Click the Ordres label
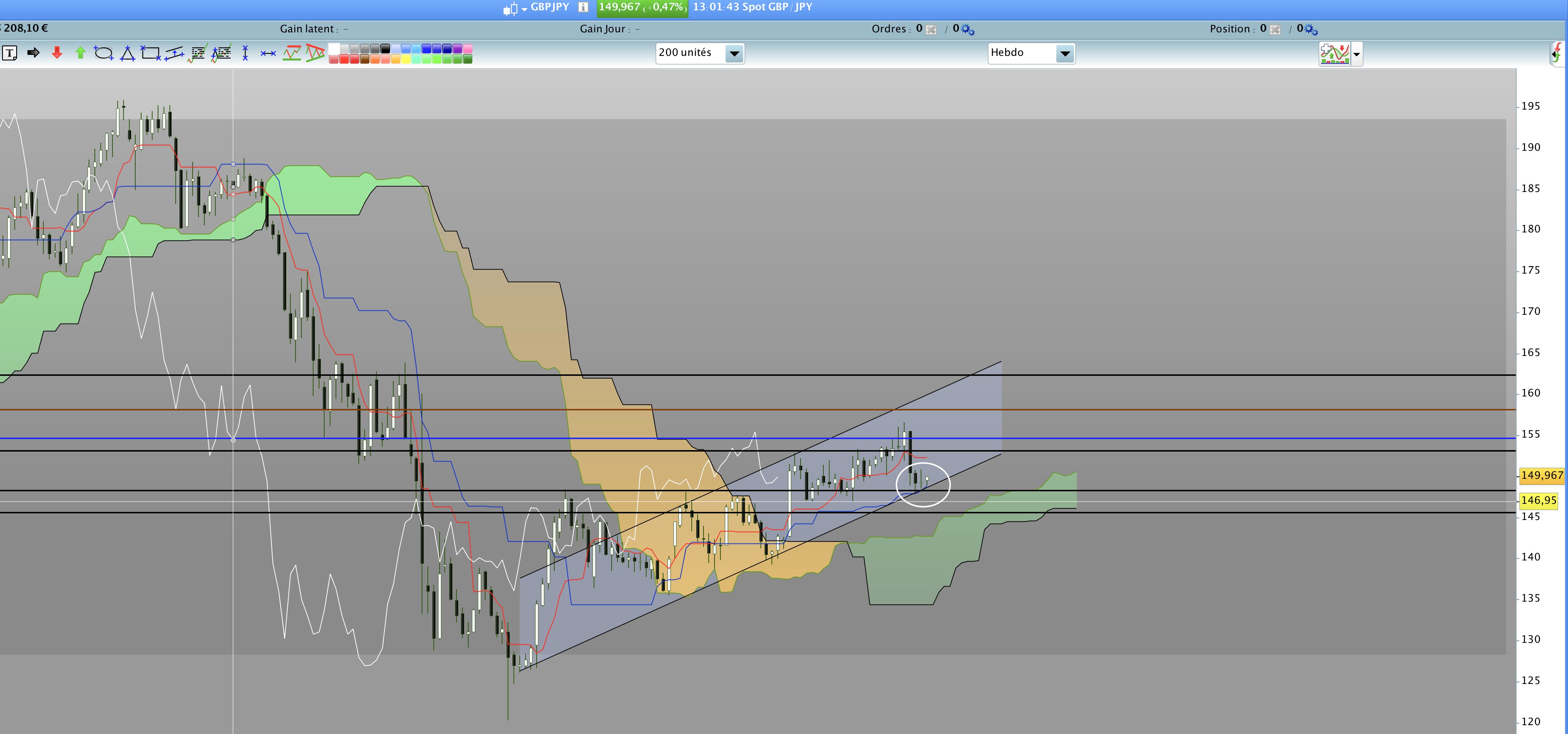 (889, 29)
